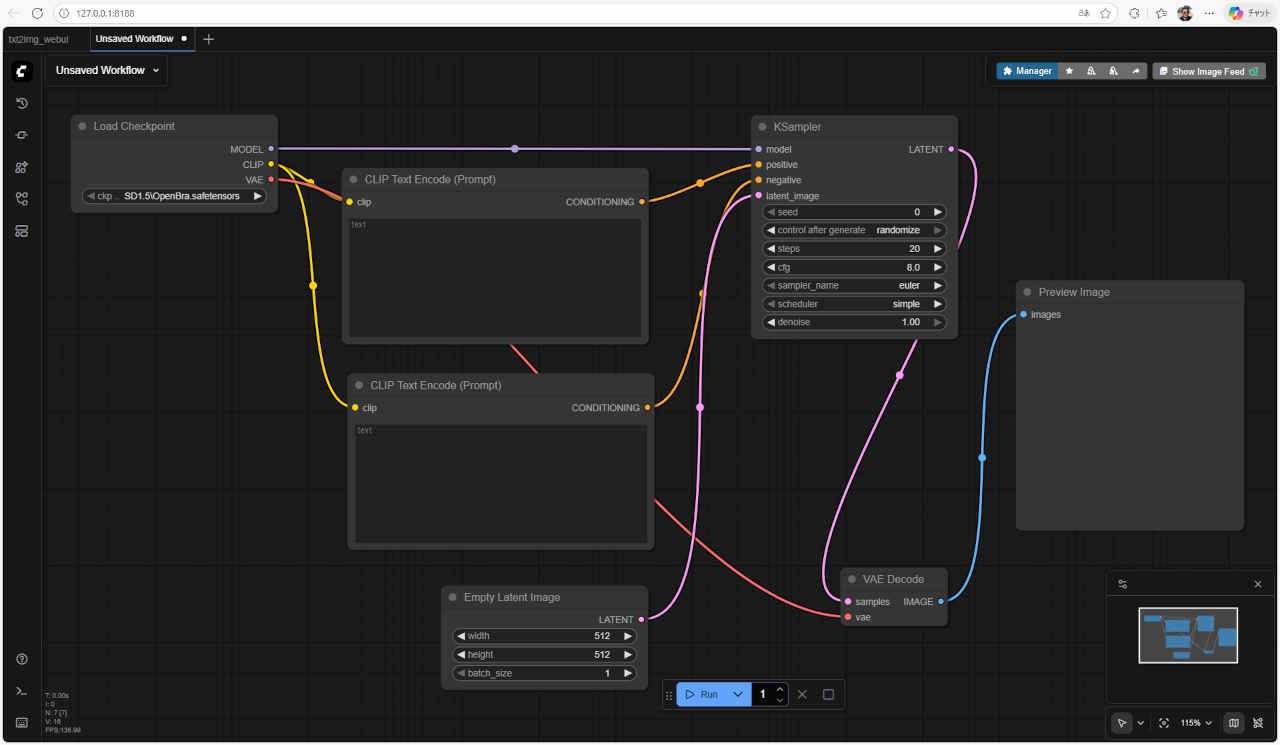The width and height of the screenshot is (1280, 745).
Task: Open the templates sidebar icon
Action: [22, 231]
